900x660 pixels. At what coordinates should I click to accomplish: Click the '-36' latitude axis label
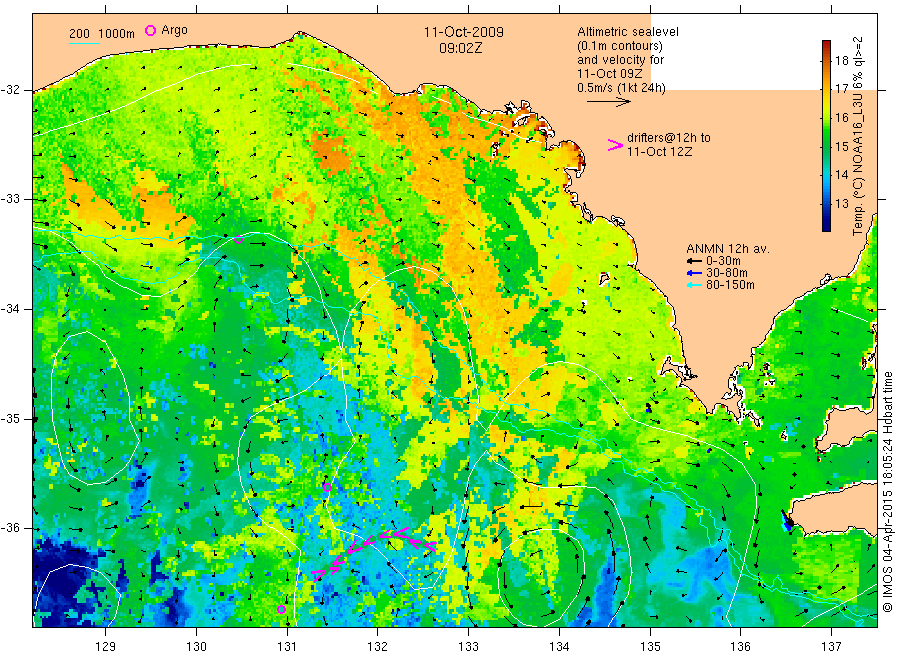pos(9,528)
